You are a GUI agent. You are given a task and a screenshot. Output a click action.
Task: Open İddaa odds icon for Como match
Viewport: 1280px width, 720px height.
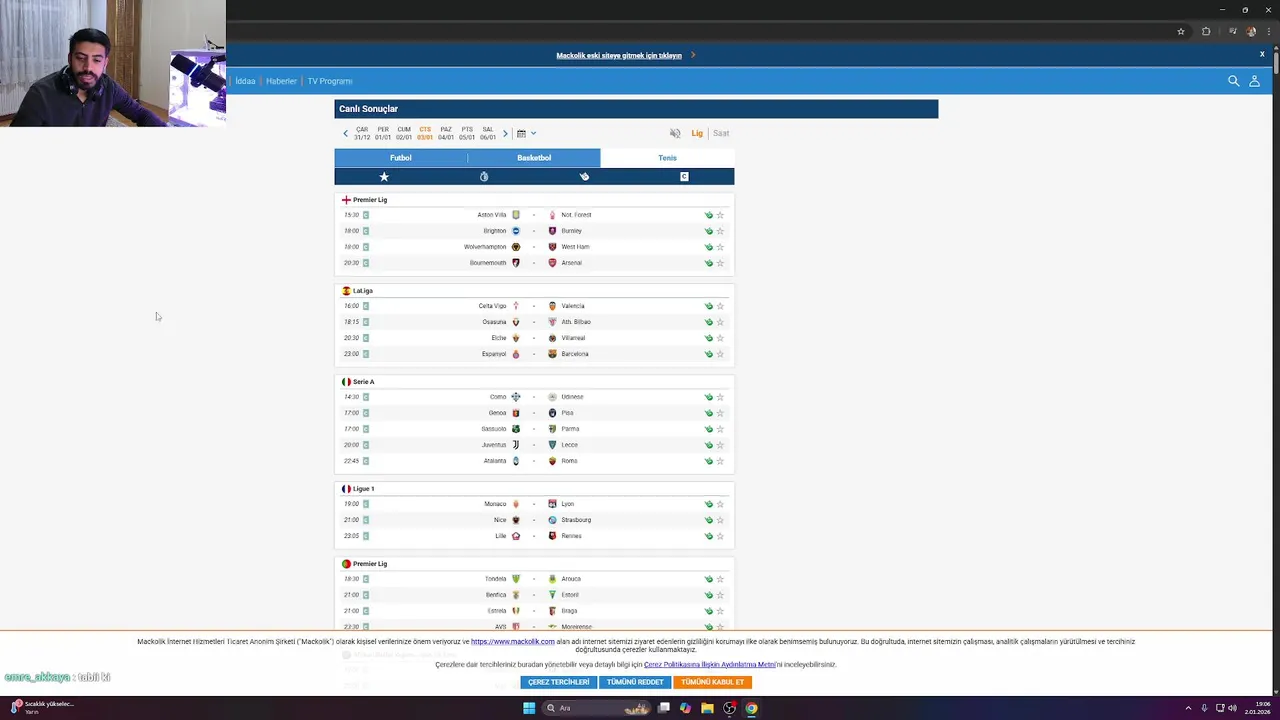click(x=708, y=397)
